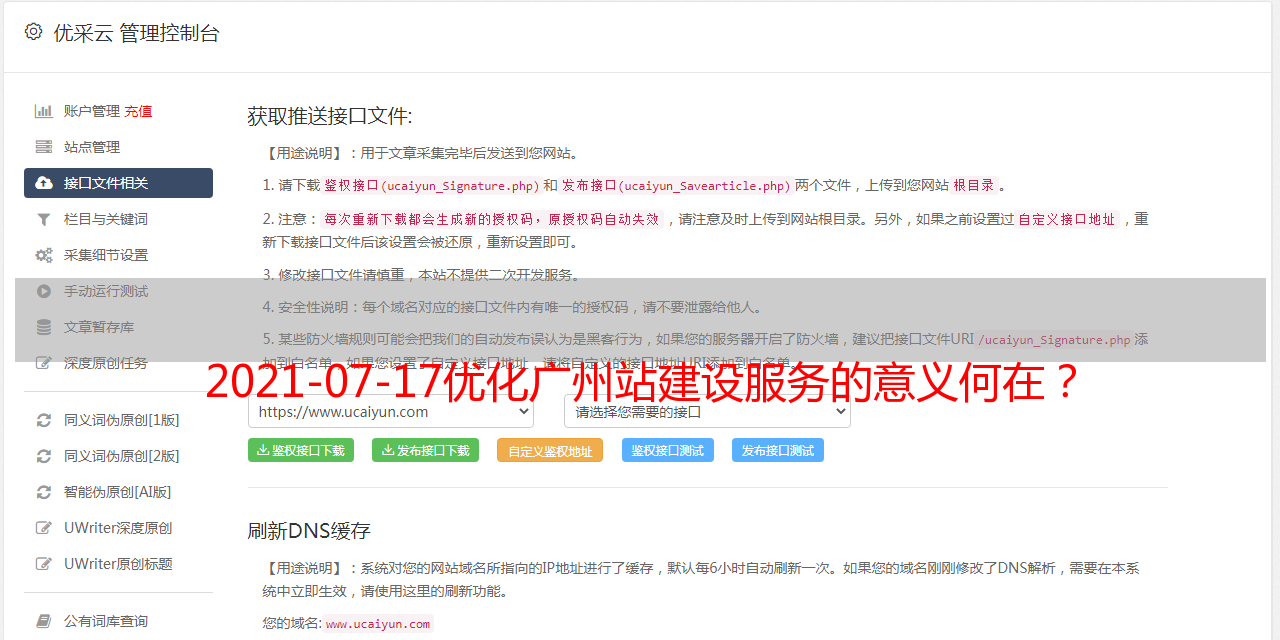Click the refresh icon for 智能伪原创[AI版]

click(44, 492)
